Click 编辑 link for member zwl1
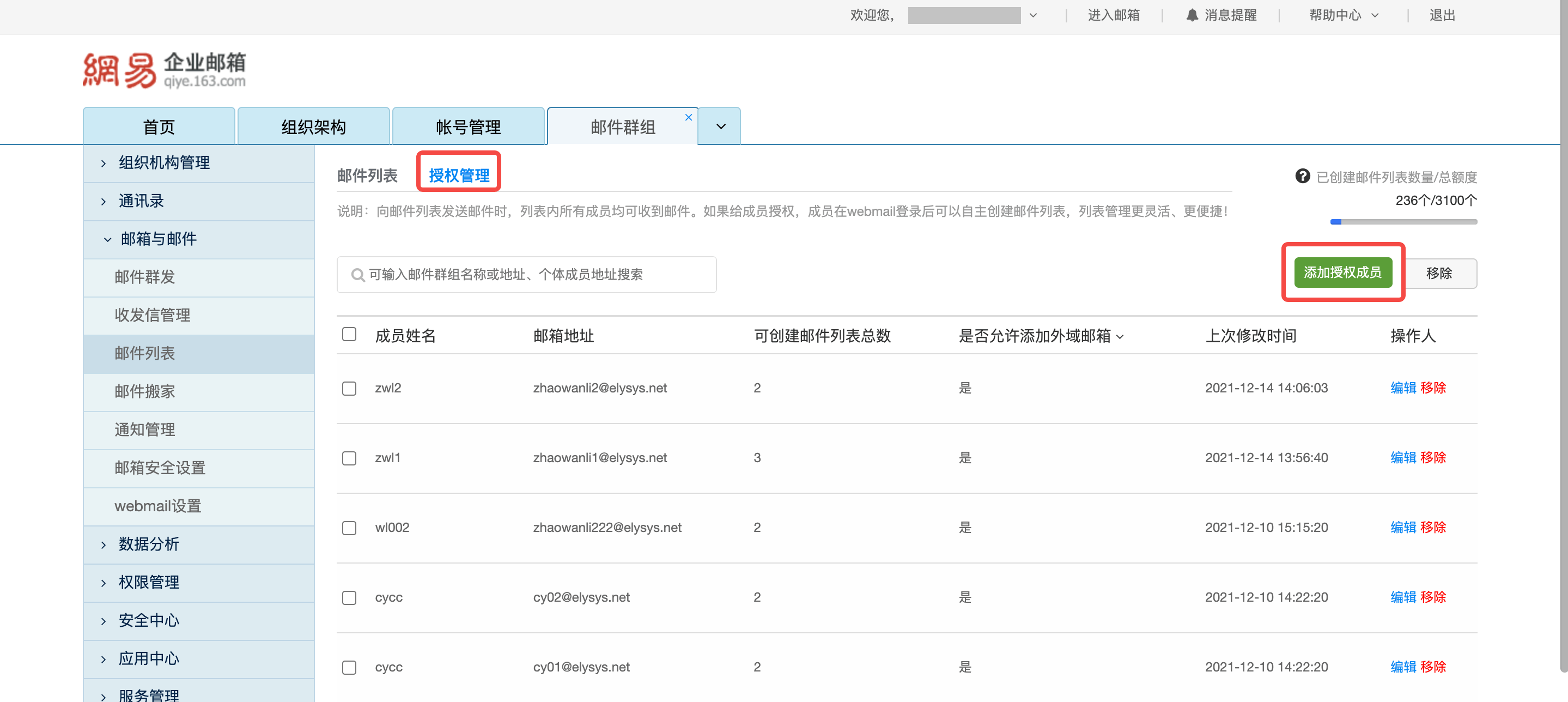Image resolution: width=1568 pixels, height=702 pixels. tap(1403, 457)
